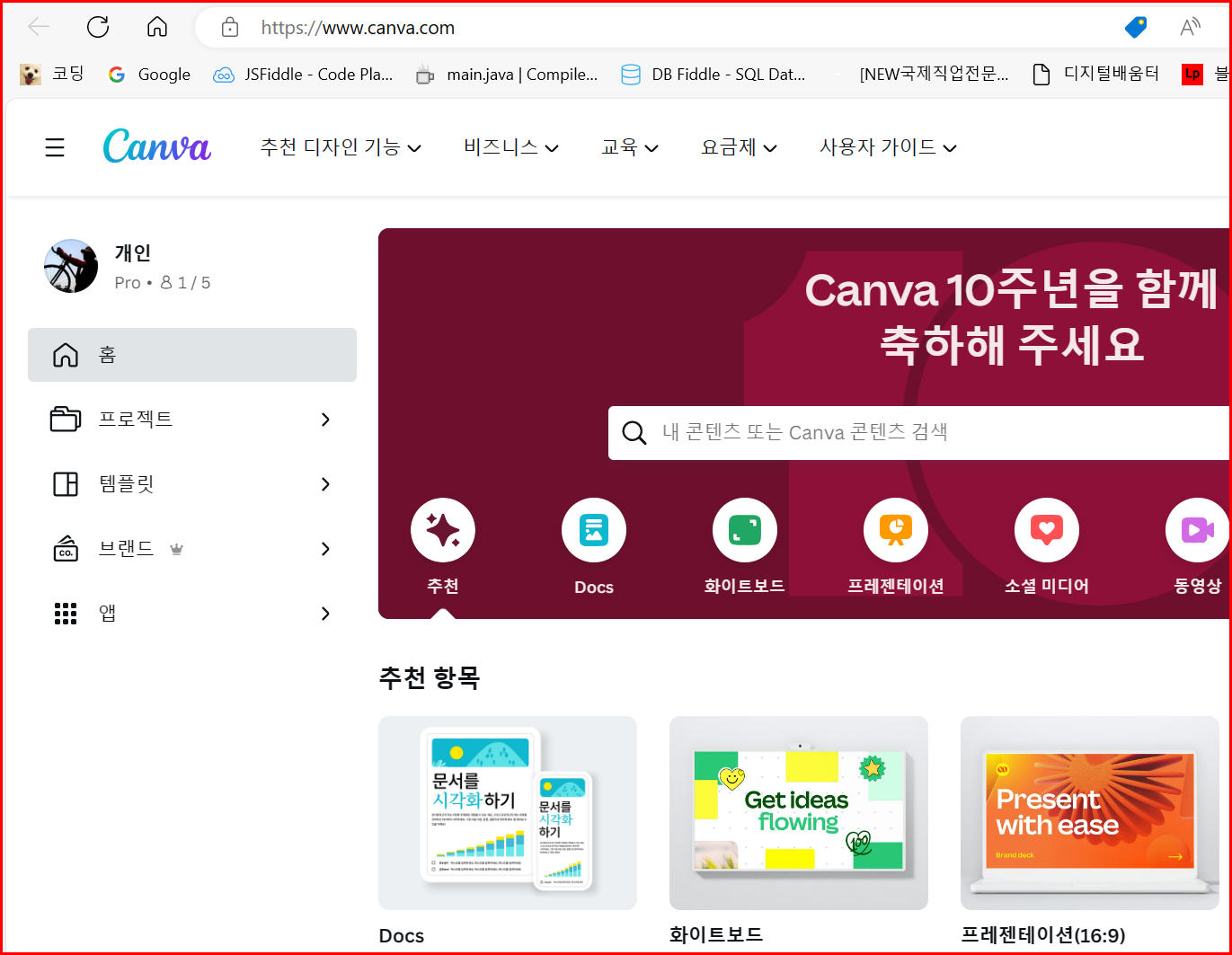Click the browser refresh icon

pos(98,27)
